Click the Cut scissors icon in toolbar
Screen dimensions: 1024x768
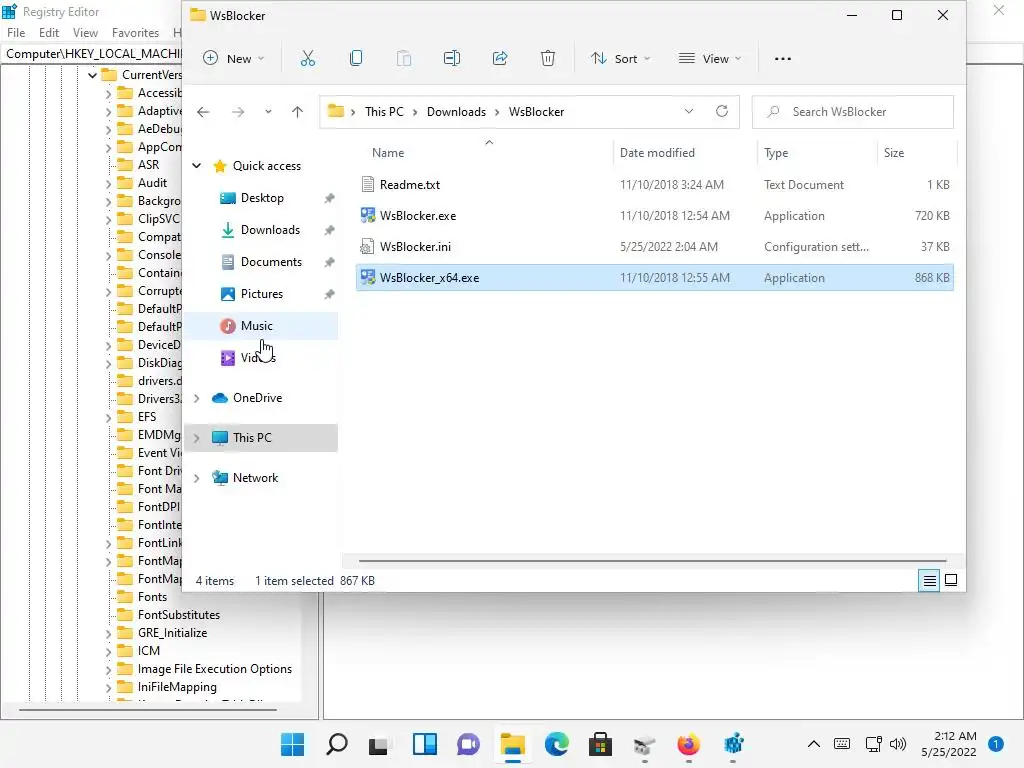click(x=308, y=59)
